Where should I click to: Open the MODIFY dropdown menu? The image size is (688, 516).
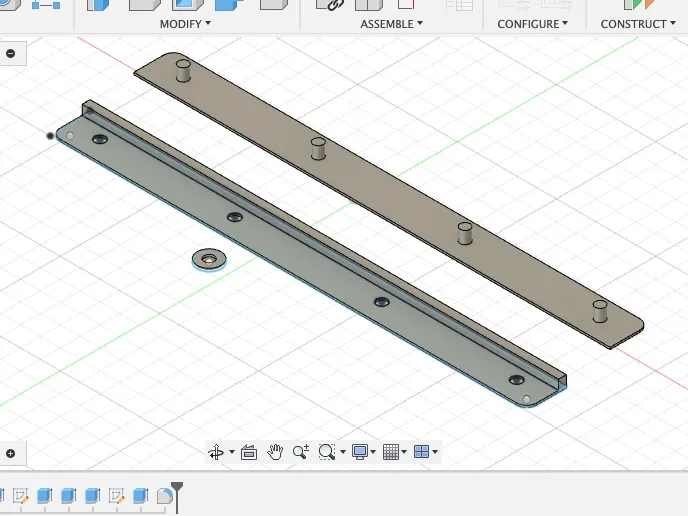point(185,24)
